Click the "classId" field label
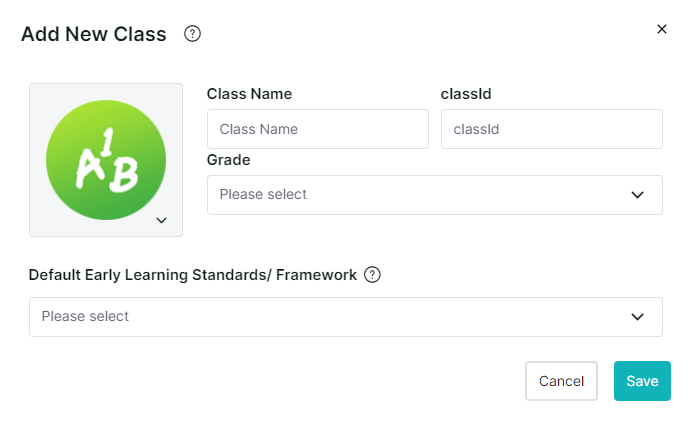Viewport: 692px width, 422px height. 465,94
